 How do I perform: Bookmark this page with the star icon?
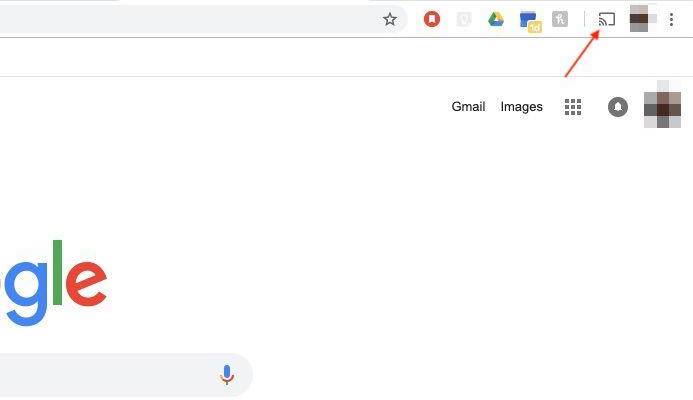click(389, 19)
